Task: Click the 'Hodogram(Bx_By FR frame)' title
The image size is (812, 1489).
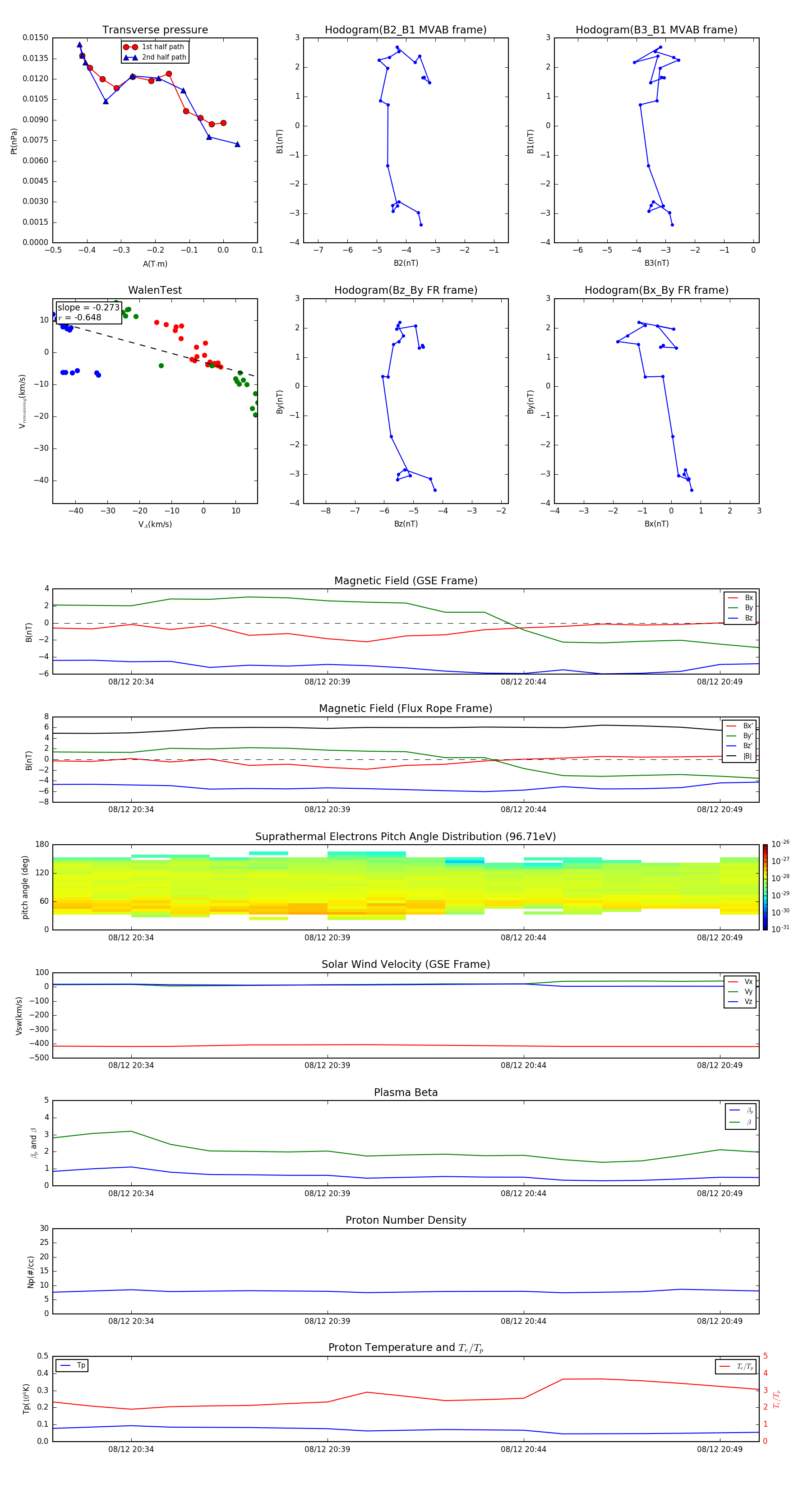Action: coord(656,290)
